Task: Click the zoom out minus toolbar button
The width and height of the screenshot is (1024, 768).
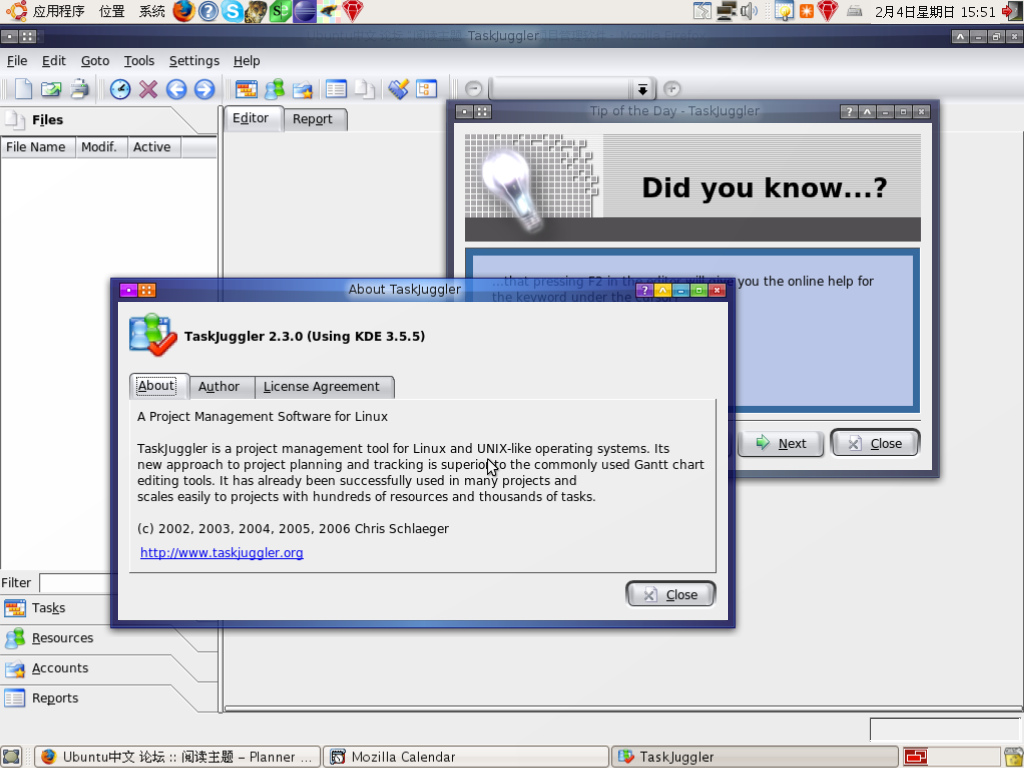Action: (474, 89)
